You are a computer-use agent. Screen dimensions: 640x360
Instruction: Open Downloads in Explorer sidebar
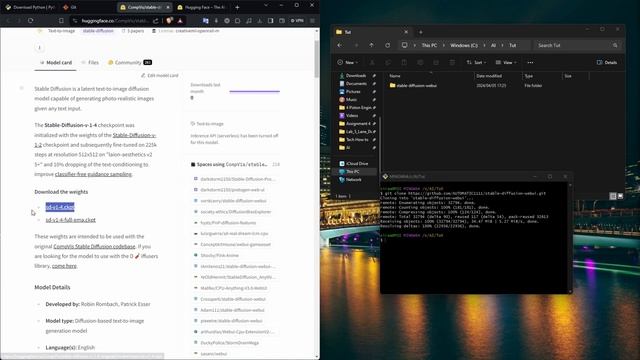point(356,76)
